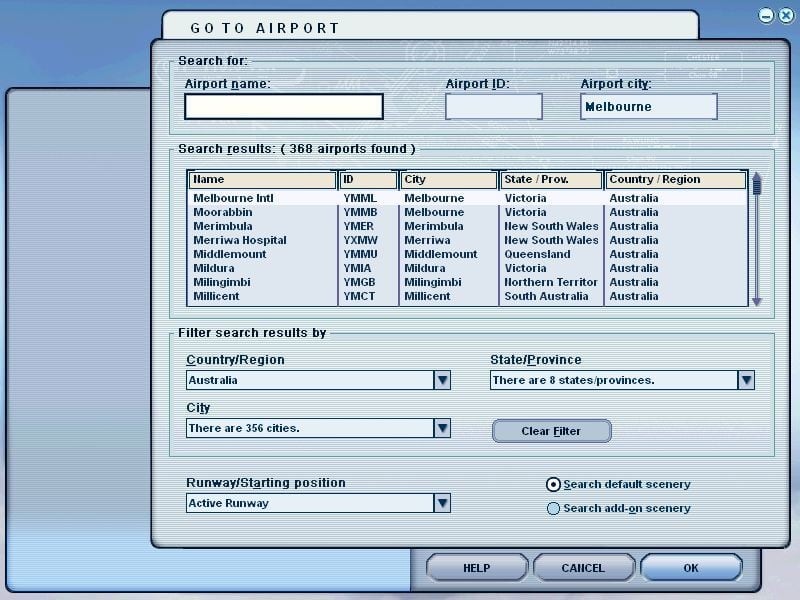Click the State / Prov. column header
Image resolution: width=800 pixels, height=600 pixels.
click(551, 180)
